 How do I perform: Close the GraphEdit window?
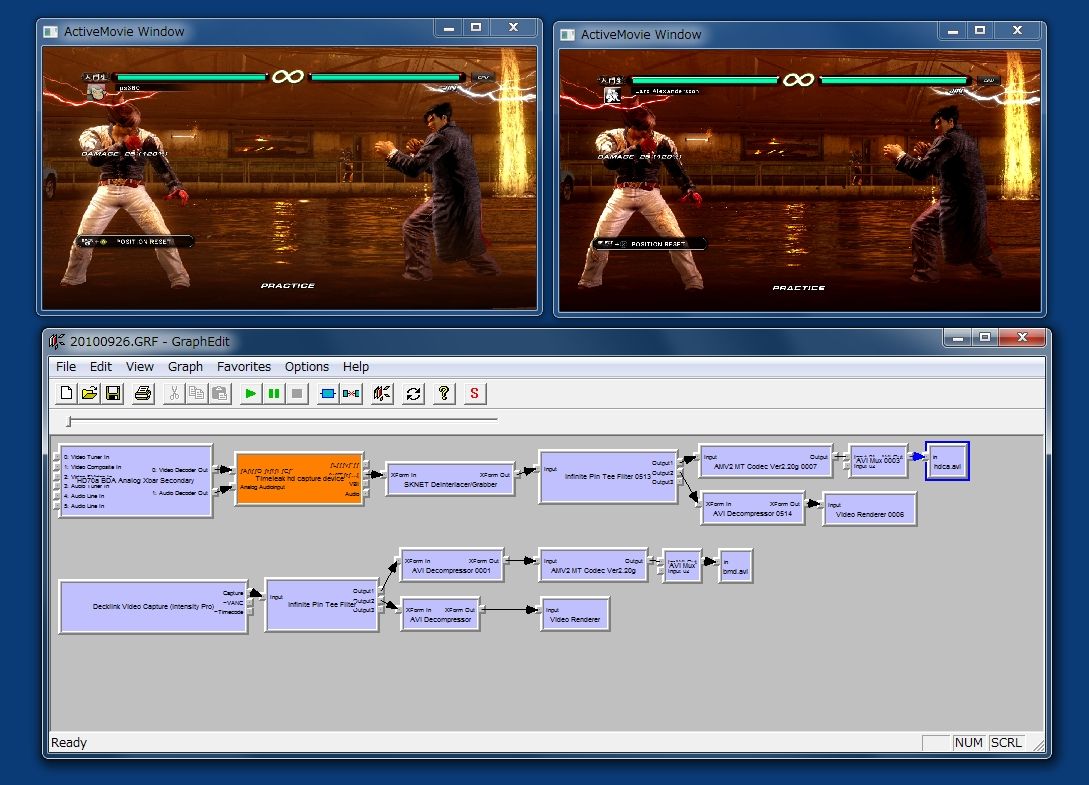tap(1022, 338)
